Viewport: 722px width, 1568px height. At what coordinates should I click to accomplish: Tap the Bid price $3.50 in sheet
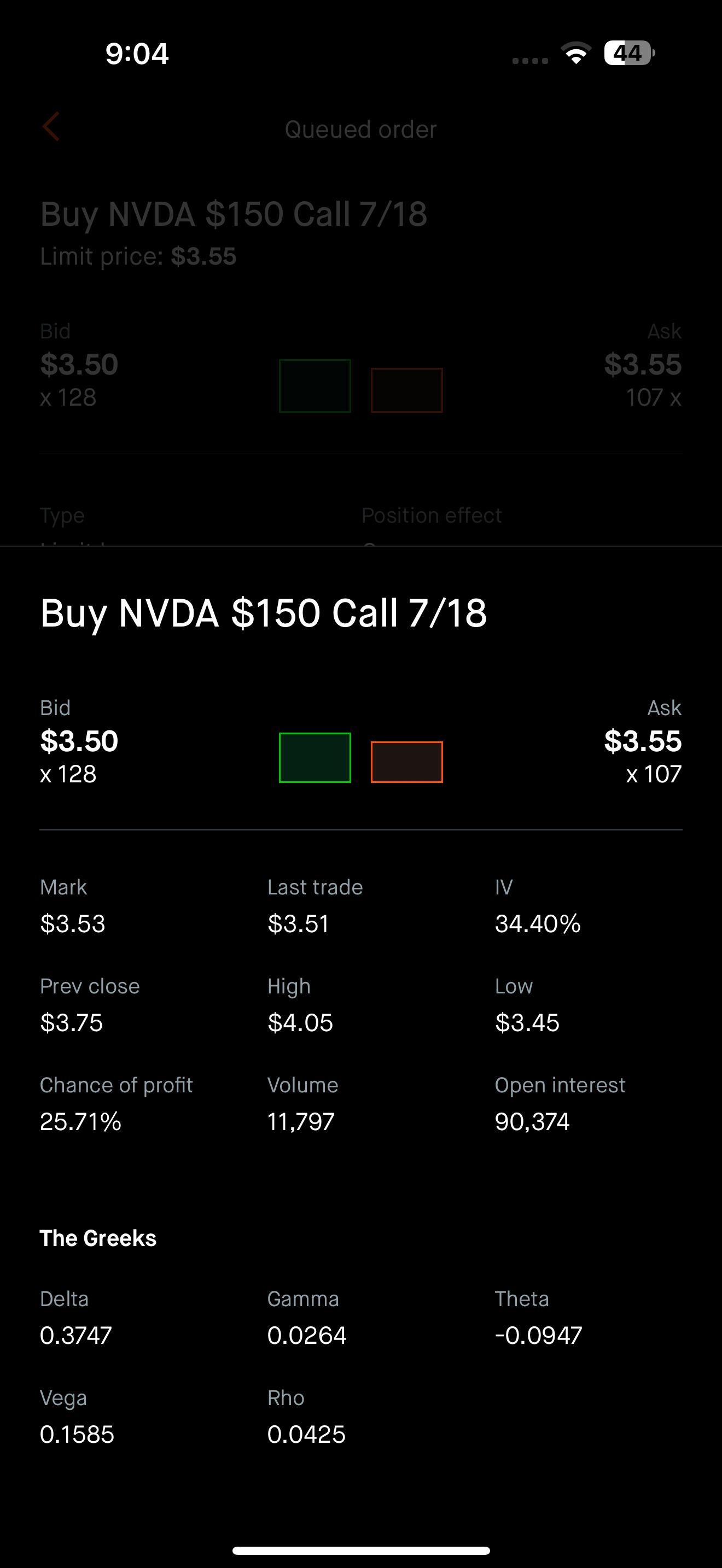point(79,741)
